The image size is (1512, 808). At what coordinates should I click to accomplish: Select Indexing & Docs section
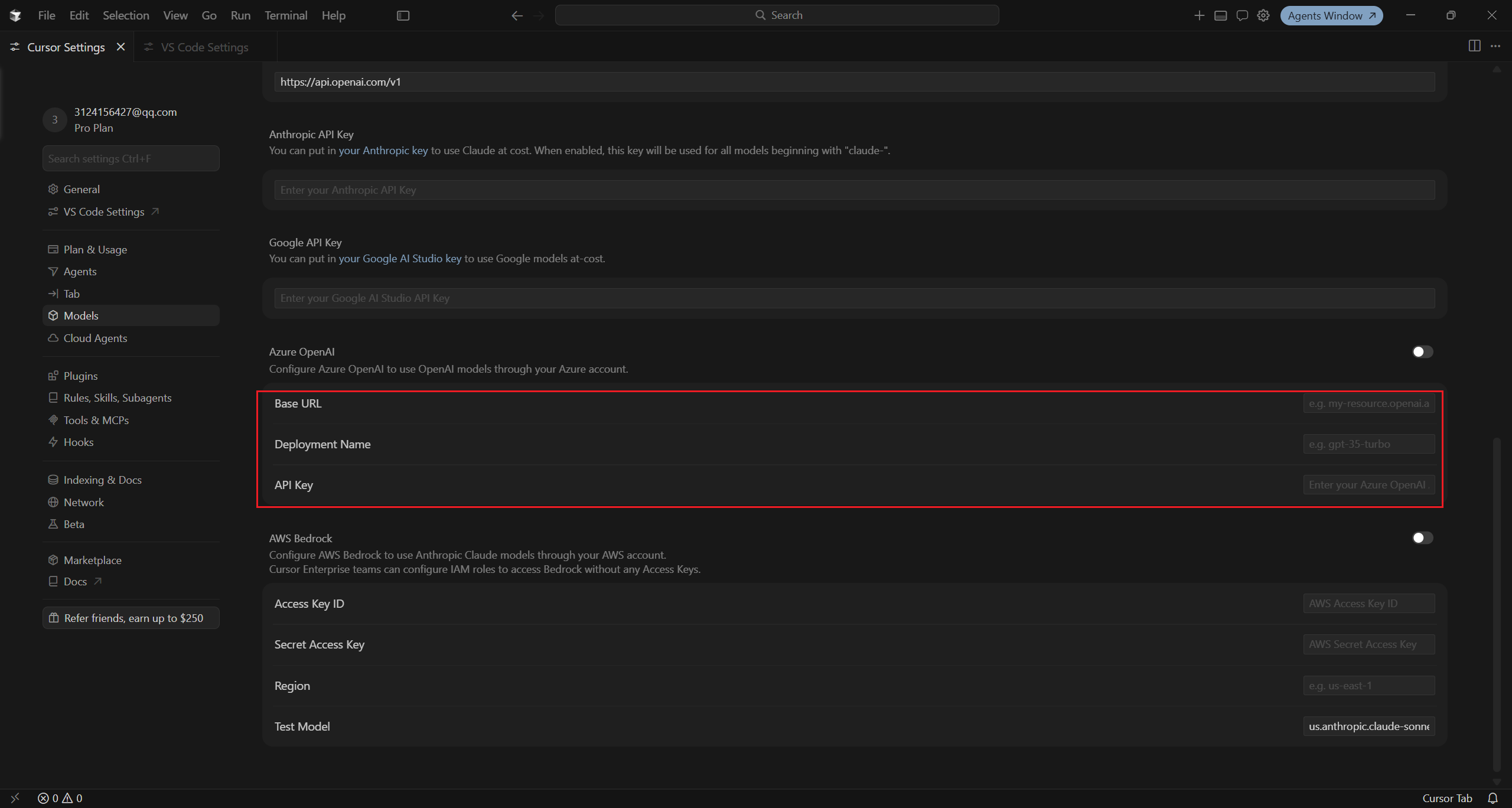[x=131, y=480]
